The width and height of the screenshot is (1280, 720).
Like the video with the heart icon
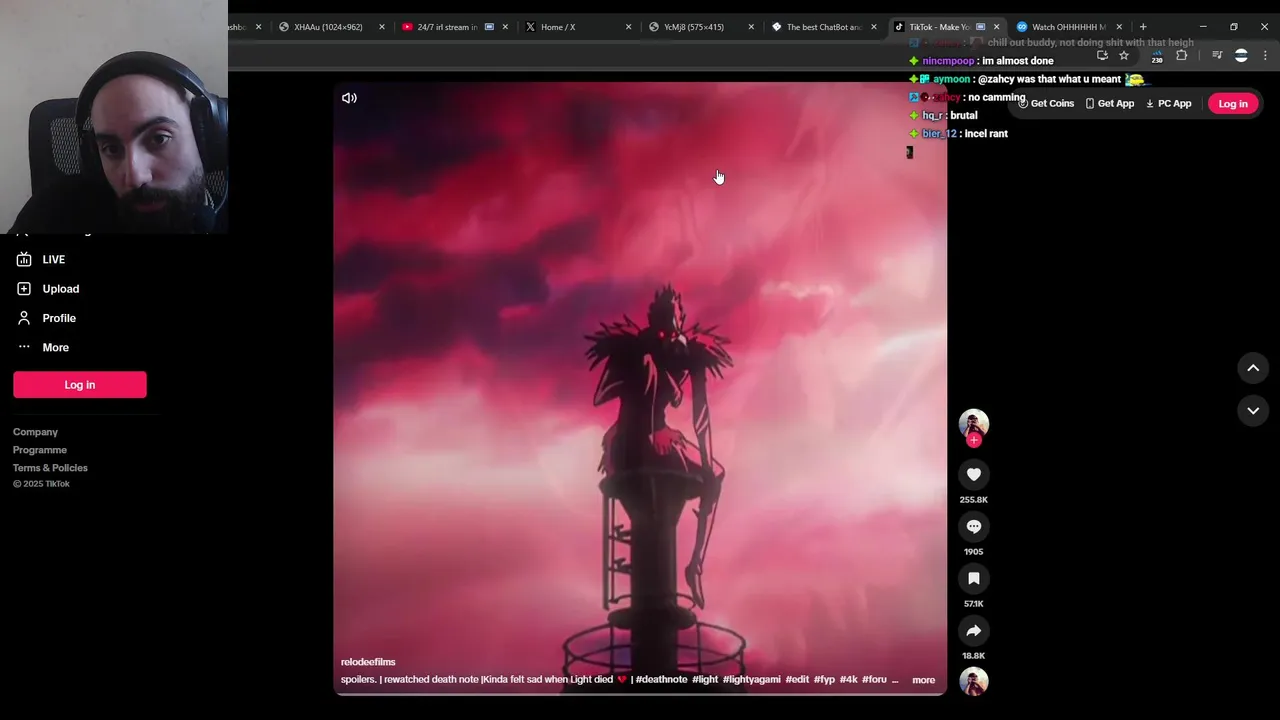[x=973, y=475]
